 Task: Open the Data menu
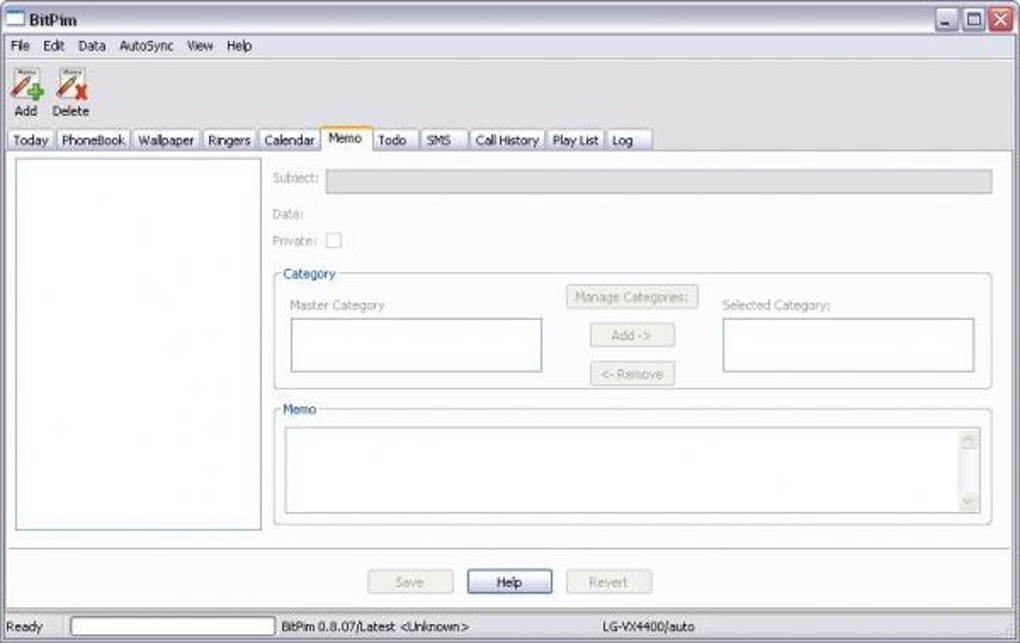(x=92, y=46)
